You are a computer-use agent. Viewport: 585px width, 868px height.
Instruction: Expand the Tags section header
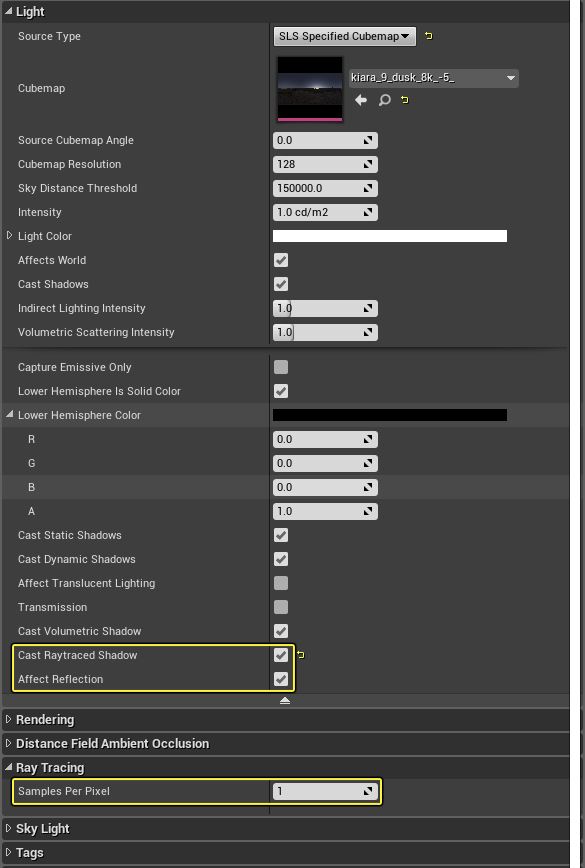pyautogui.click(x=9, y=852)
